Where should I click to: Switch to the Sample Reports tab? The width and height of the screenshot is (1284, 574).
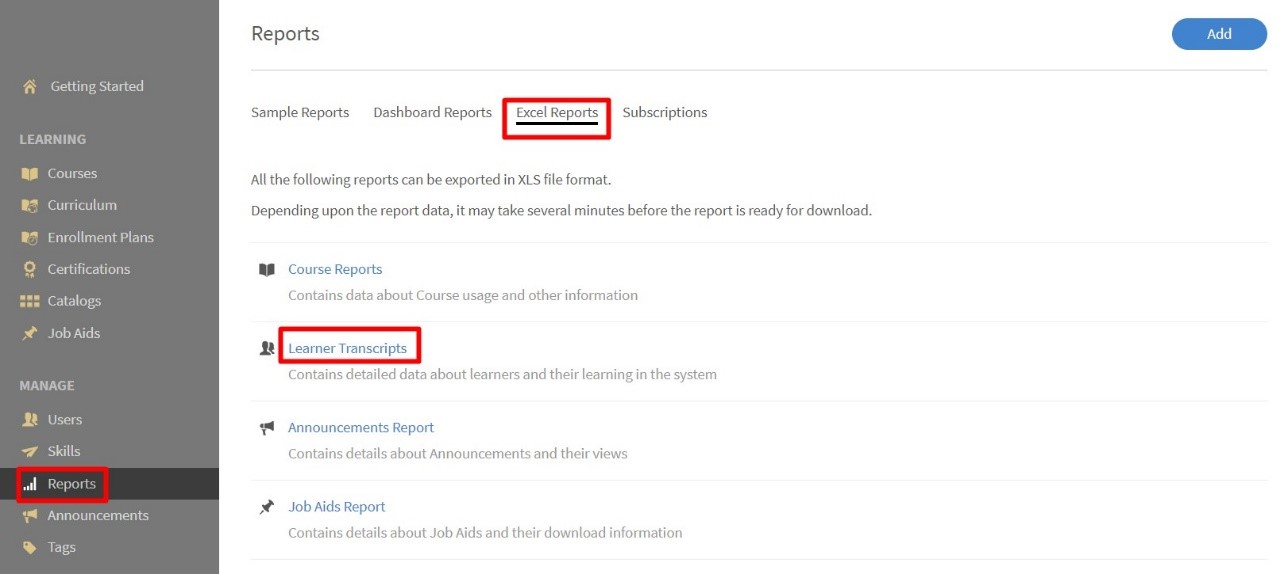pos(300,113)
